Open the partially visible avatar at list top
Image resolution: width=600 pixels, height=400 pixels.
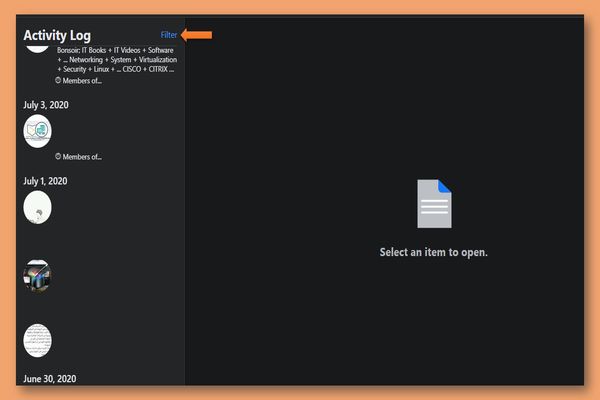[x=37, y=46]
